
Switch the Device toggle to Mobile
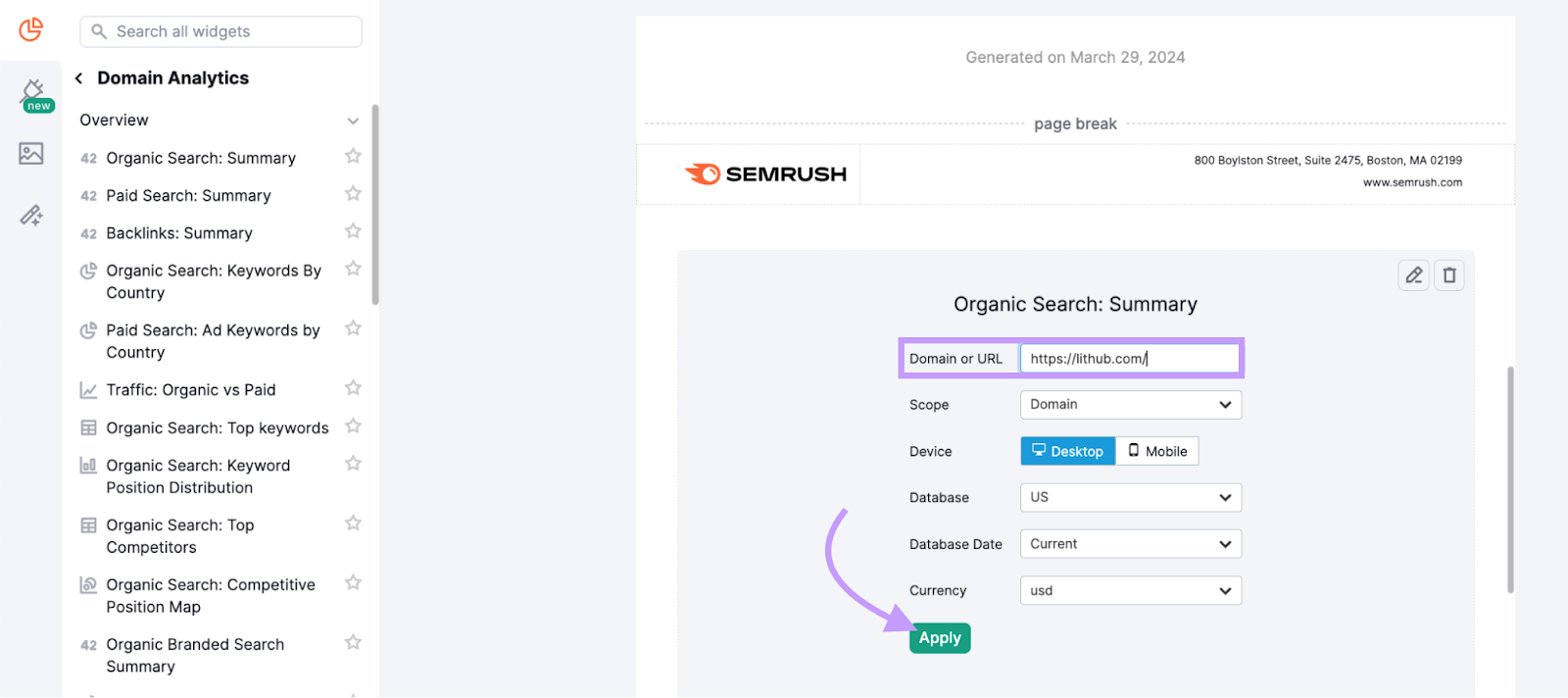(1156, 451)
